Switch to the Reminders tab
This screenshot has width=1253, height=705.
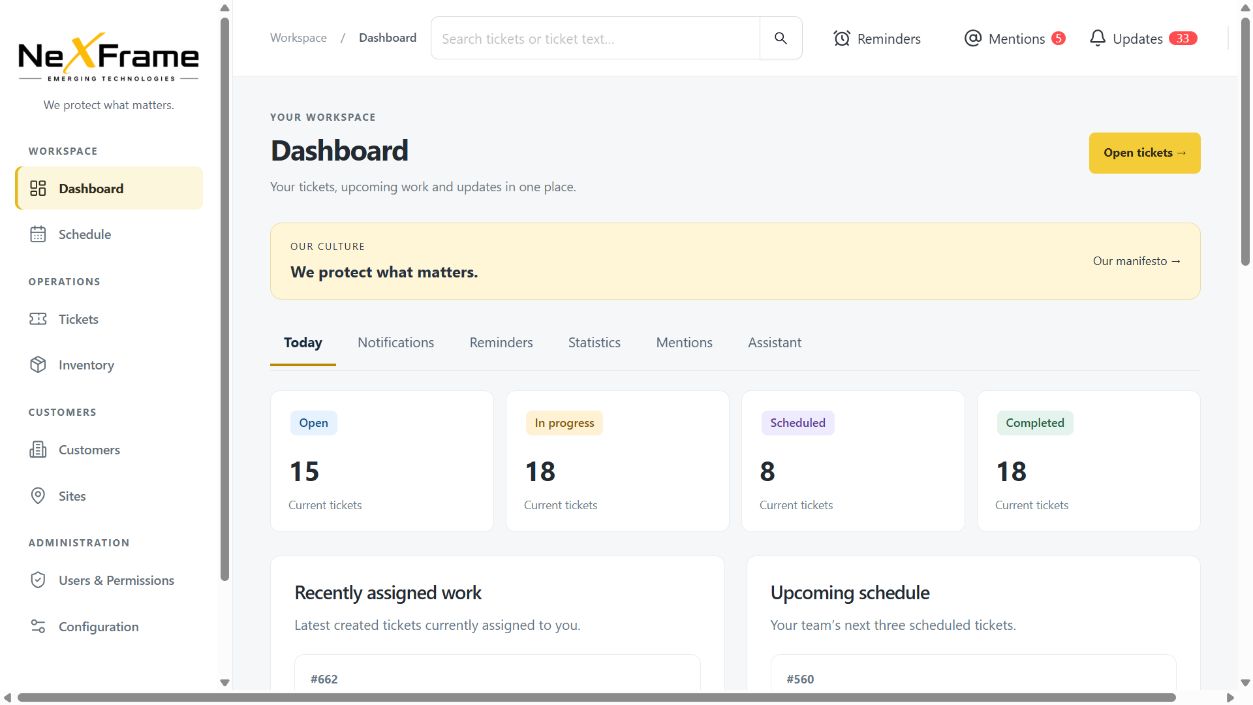(x=501, y=342)
